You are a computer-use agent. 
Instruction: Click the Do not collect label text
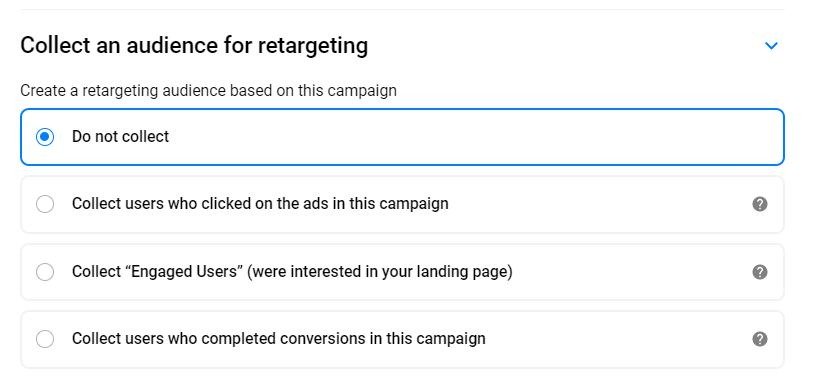click(120, 137)
